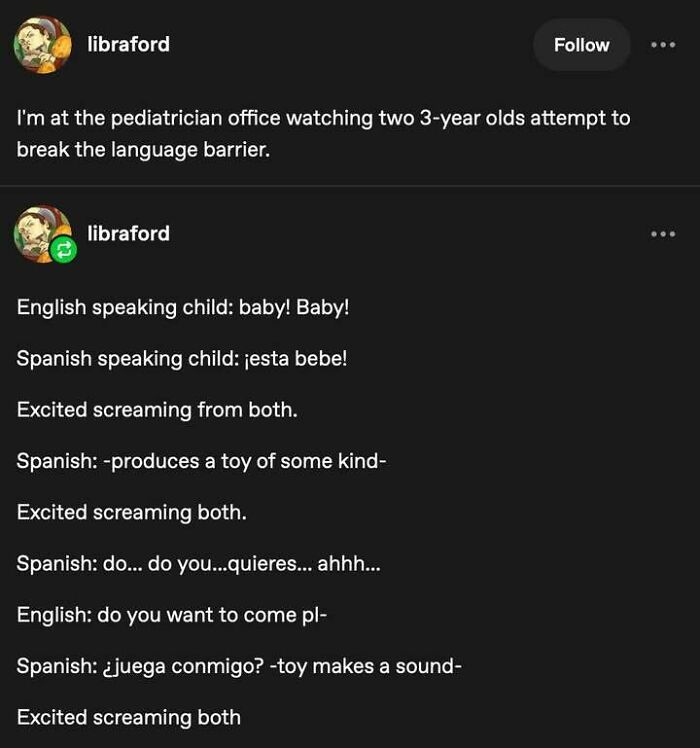Click the avatar on the reblogged post

(40, 232)
